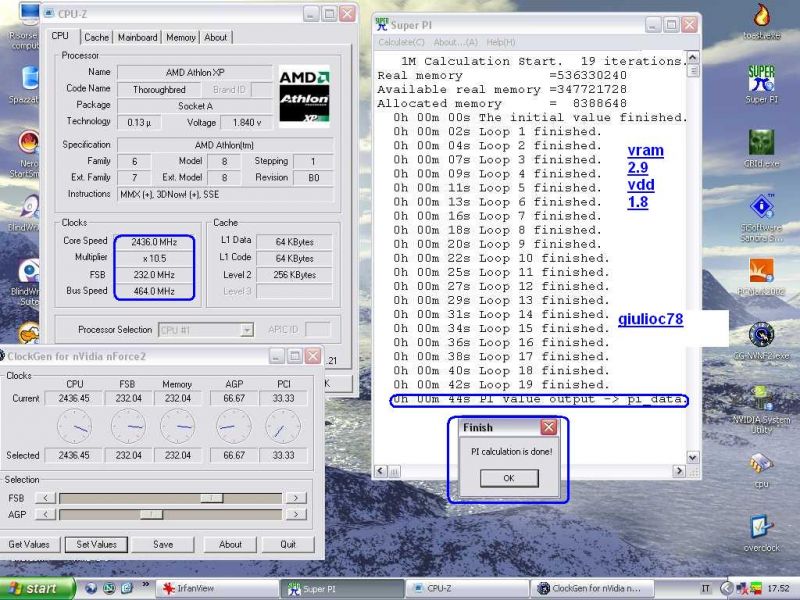Click the About button in ClockGen
The image size is (800, 600).
point(230,544)
